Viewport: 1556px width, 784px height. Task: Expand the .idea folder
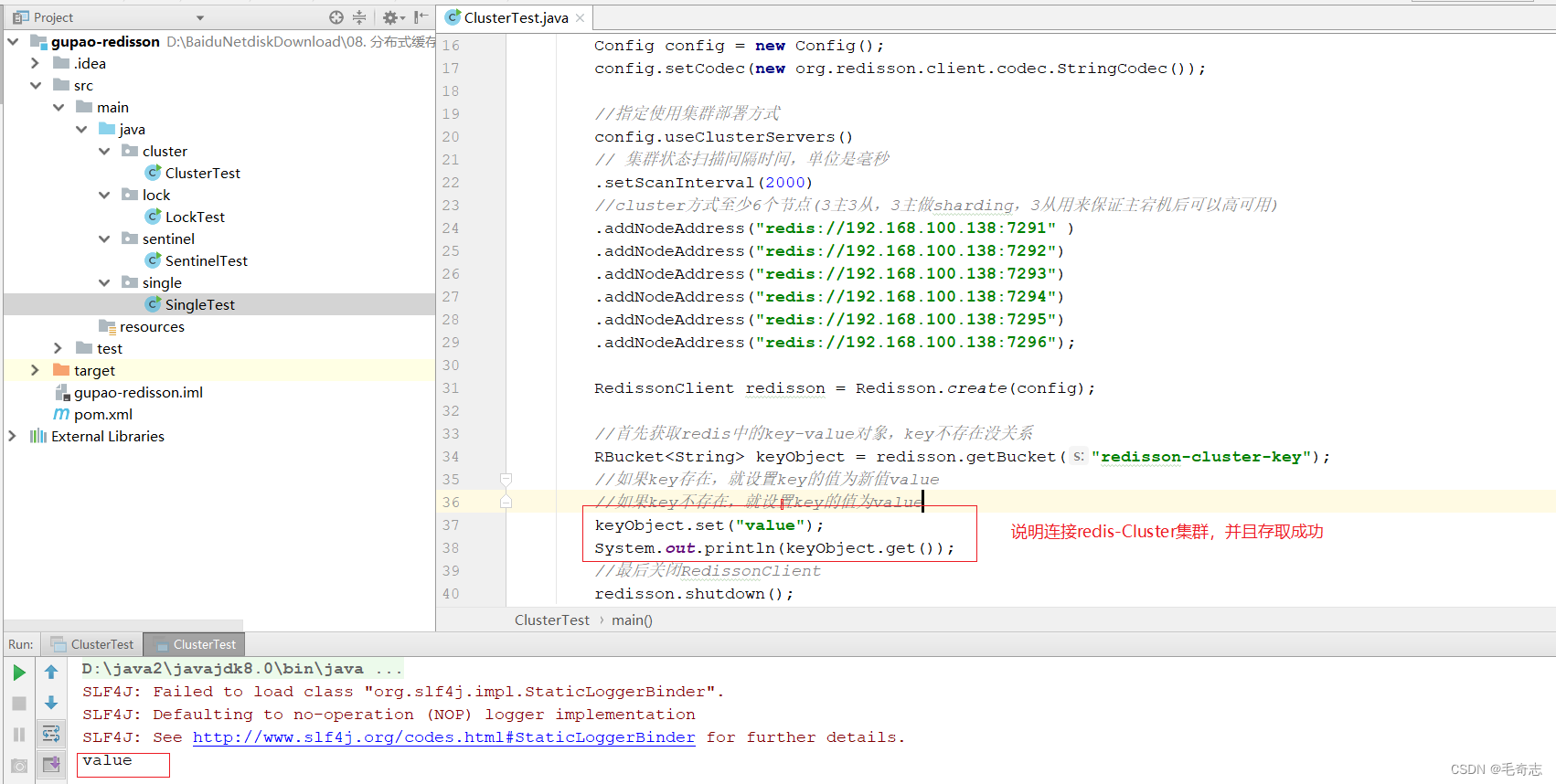click(36, 63)
